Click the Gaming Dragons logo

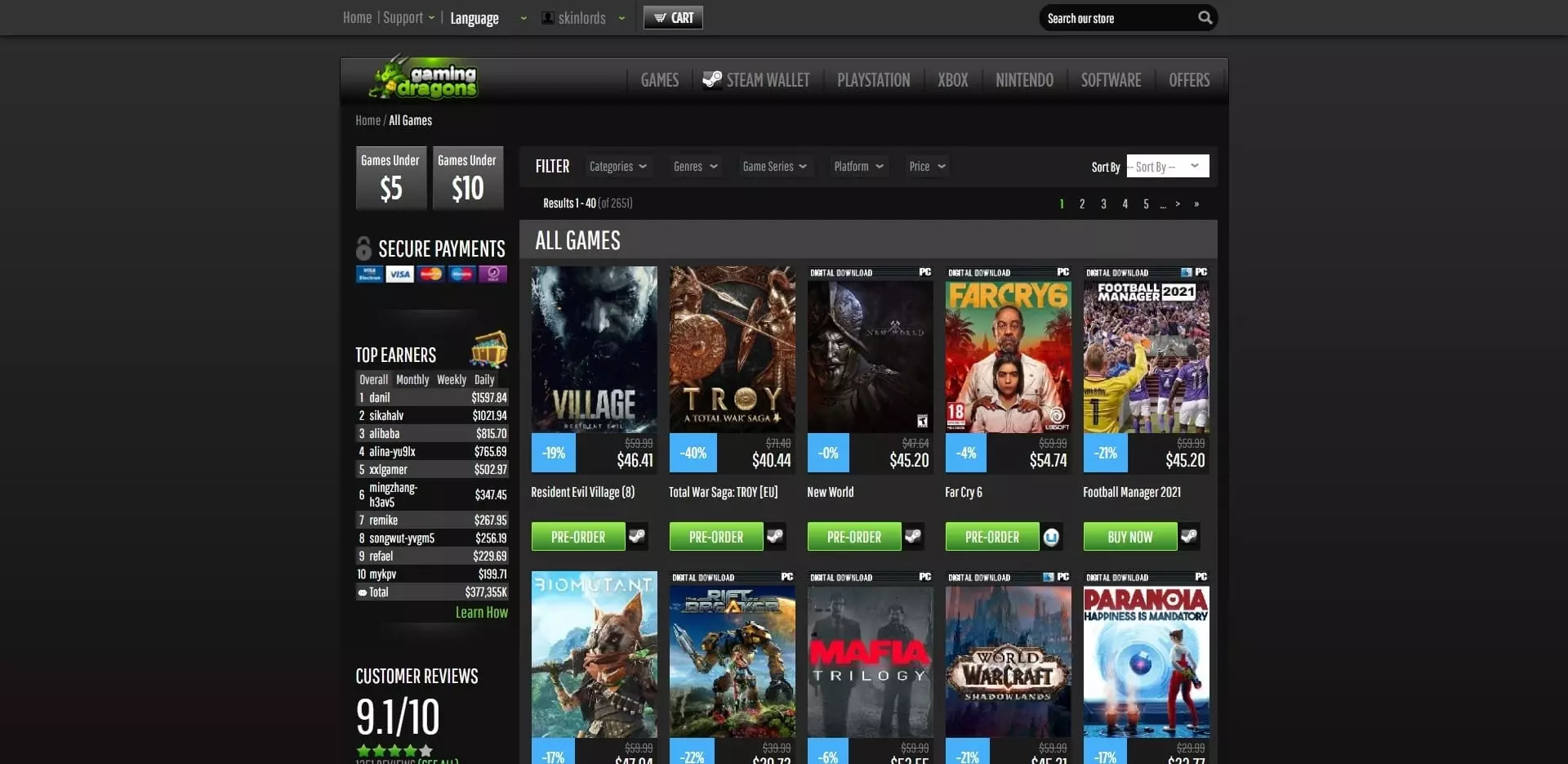(424, 78)
